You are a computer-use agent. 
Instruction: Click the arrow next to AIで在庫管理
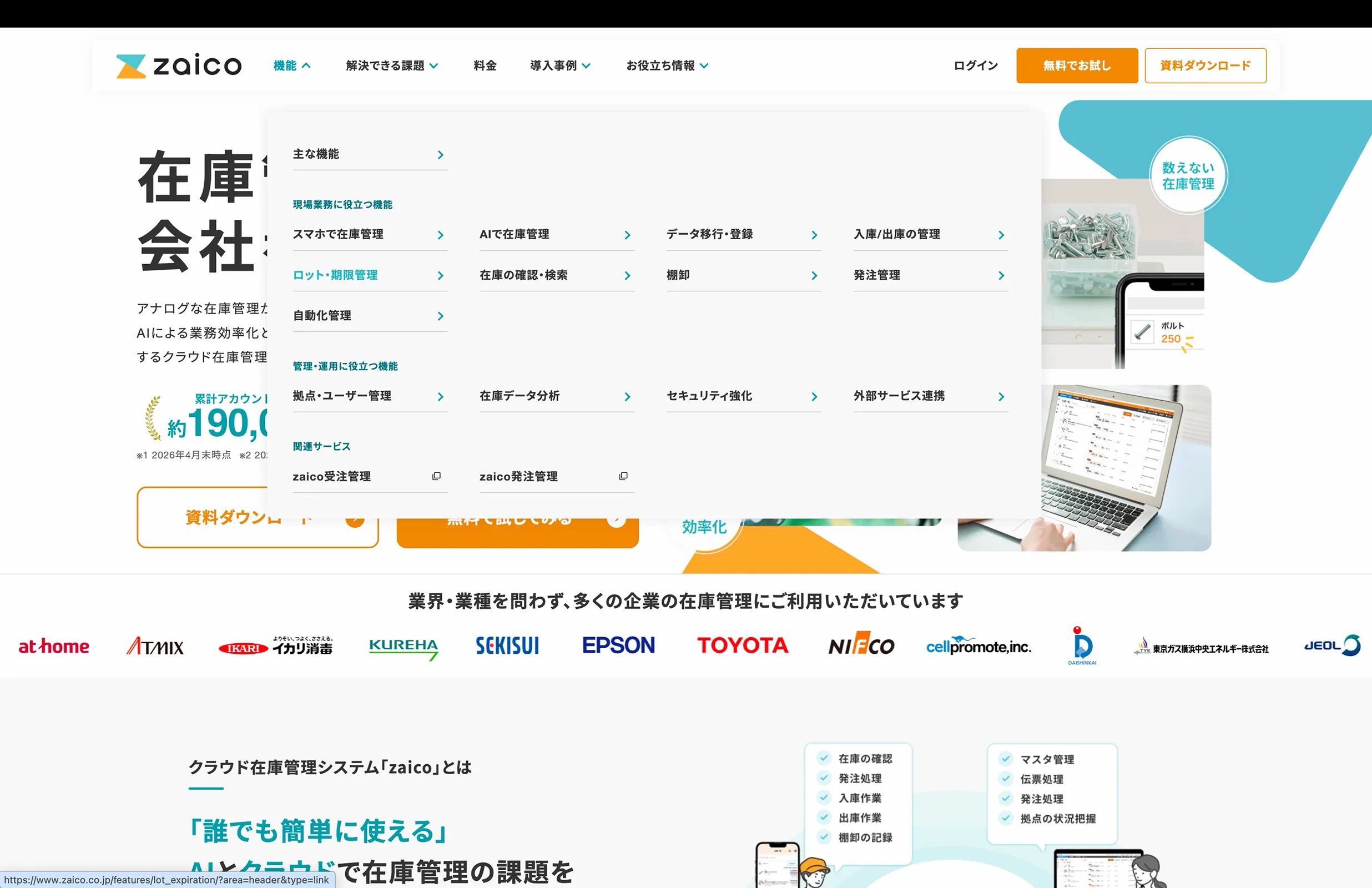(x=627, y=235)
